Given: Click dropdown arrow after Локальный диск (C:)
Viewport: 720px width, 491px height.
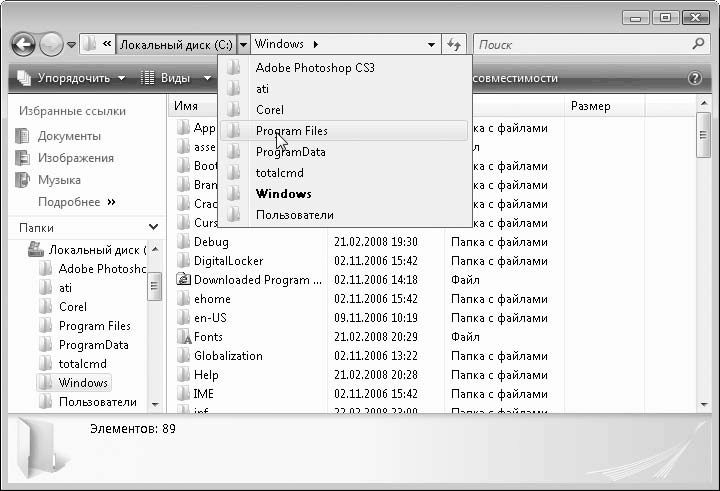Looking at the screenshot, I should [243, 44].
